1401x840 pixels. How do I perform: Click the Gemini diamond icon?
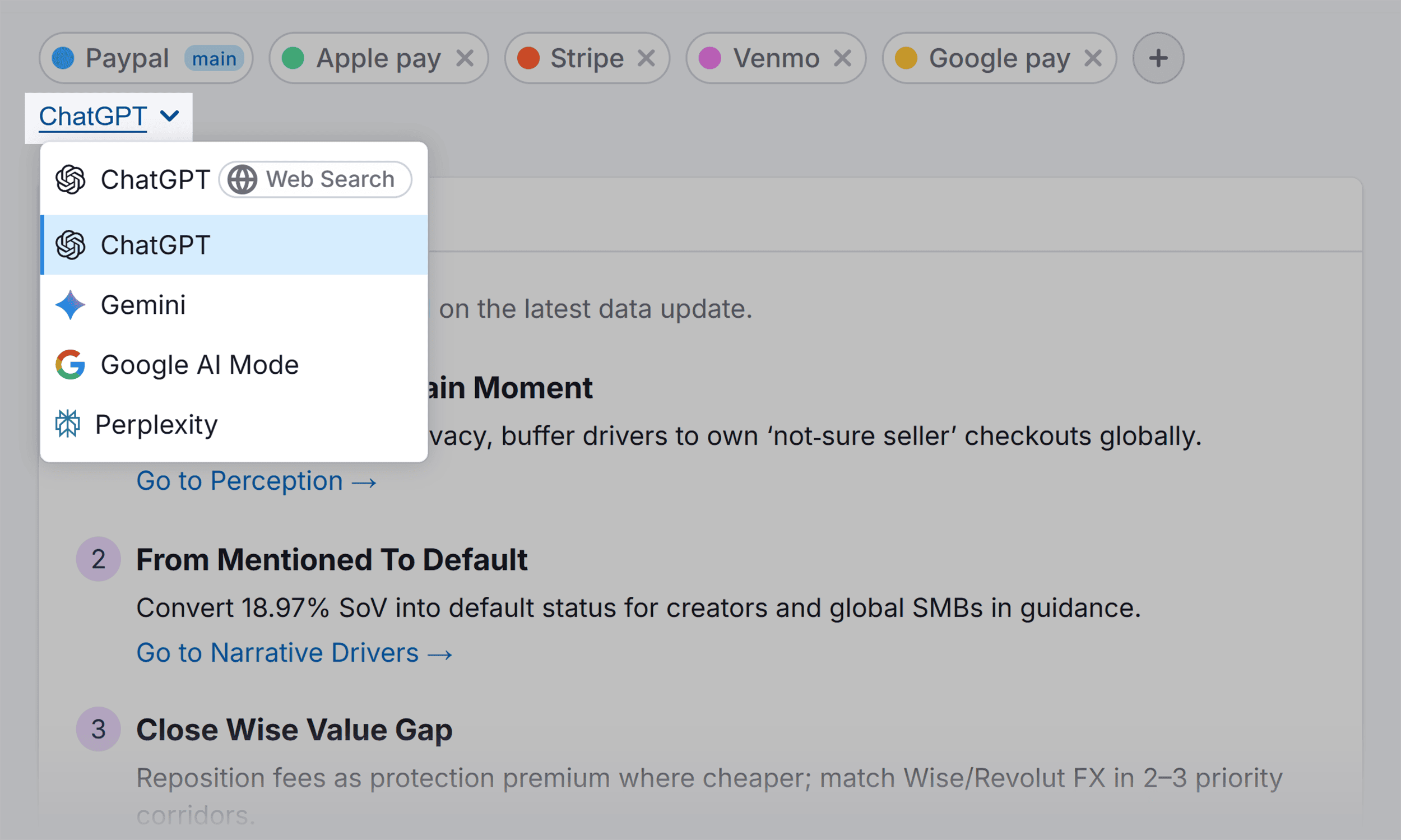point(69,305)
